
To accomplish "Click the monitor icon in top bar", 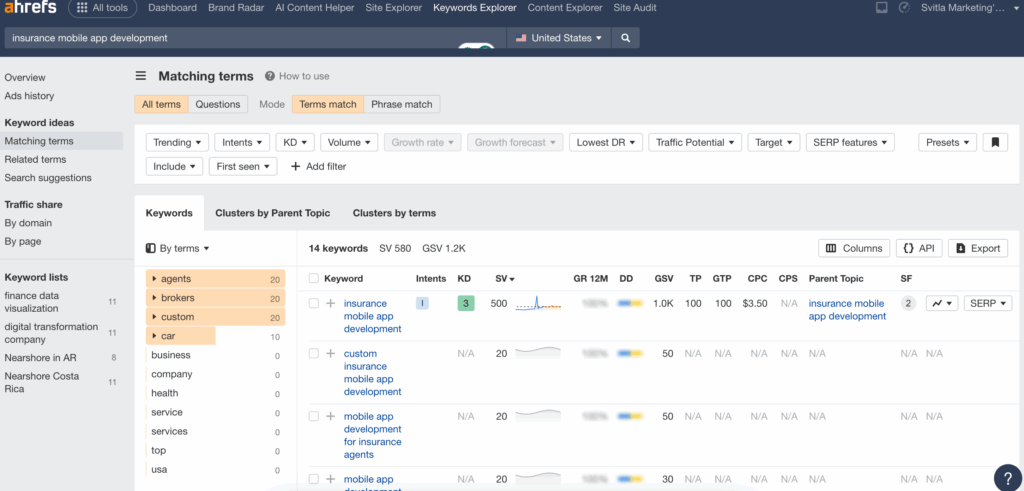I will pyautogui.click(x=882, y=8).
